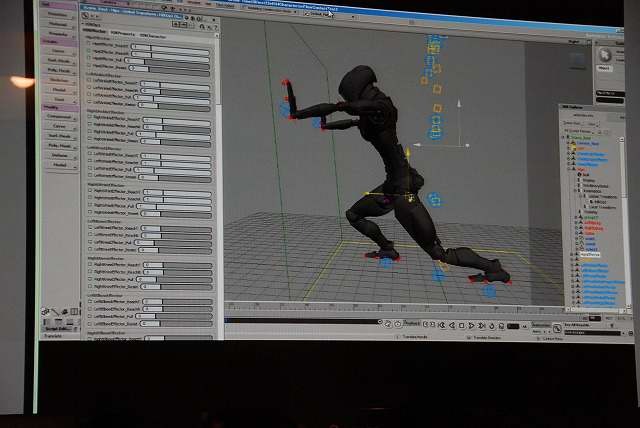The height and width of the screenshot is (428, 640).
Task: Click the current frame number field
Action: coord(513,326)
